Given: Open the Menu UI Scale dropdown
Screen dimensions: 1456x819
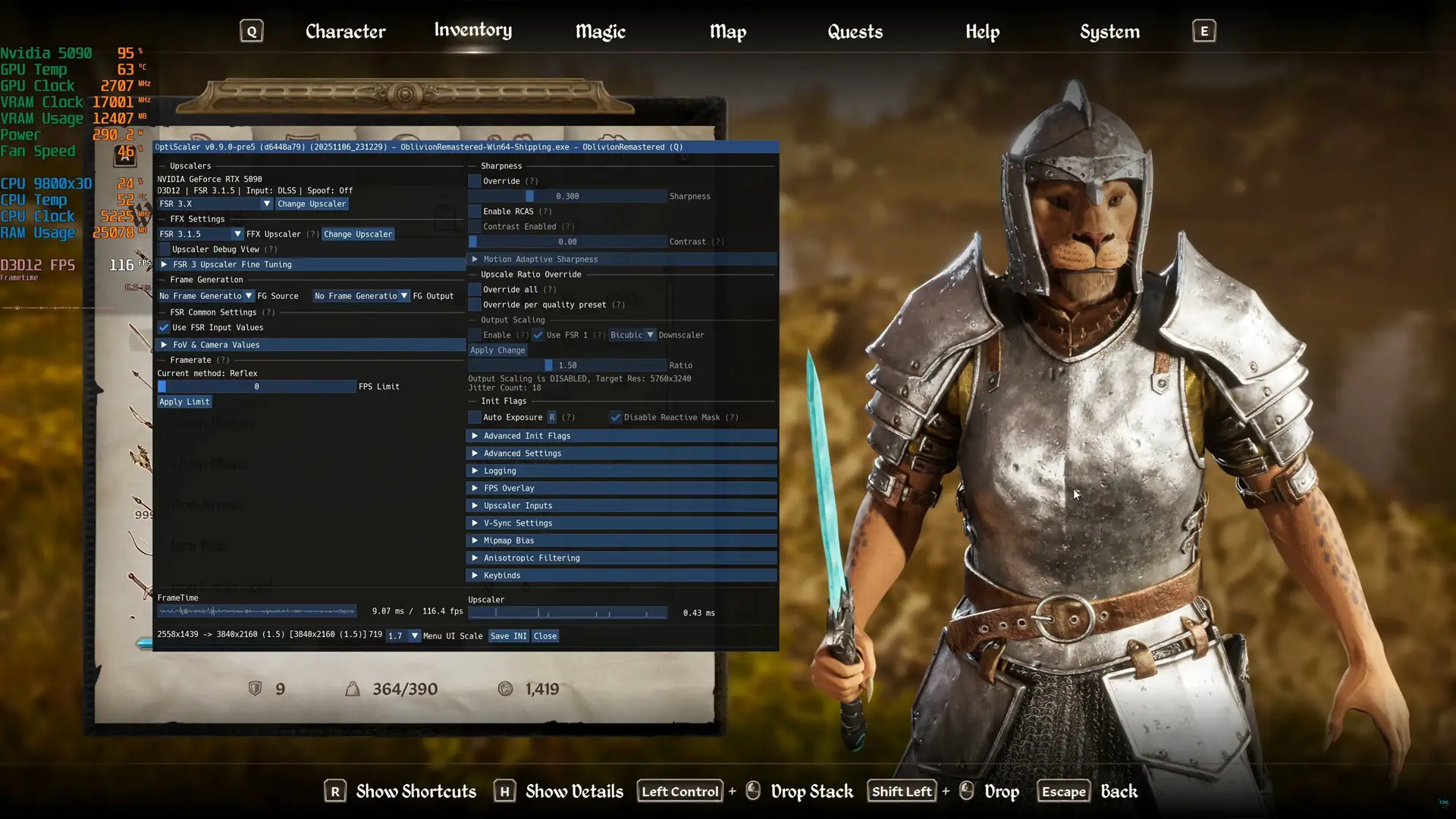Looking at the screenshot, I should 403,636.
